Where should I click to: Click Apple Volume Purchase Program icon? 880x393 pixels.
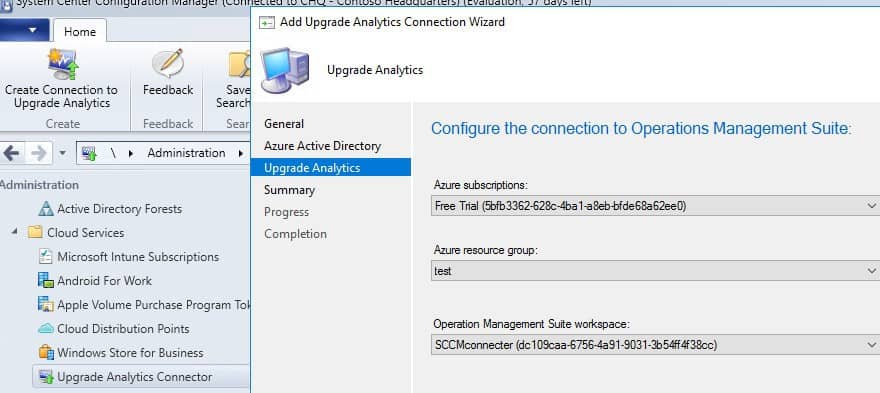[x=45, y=304]
